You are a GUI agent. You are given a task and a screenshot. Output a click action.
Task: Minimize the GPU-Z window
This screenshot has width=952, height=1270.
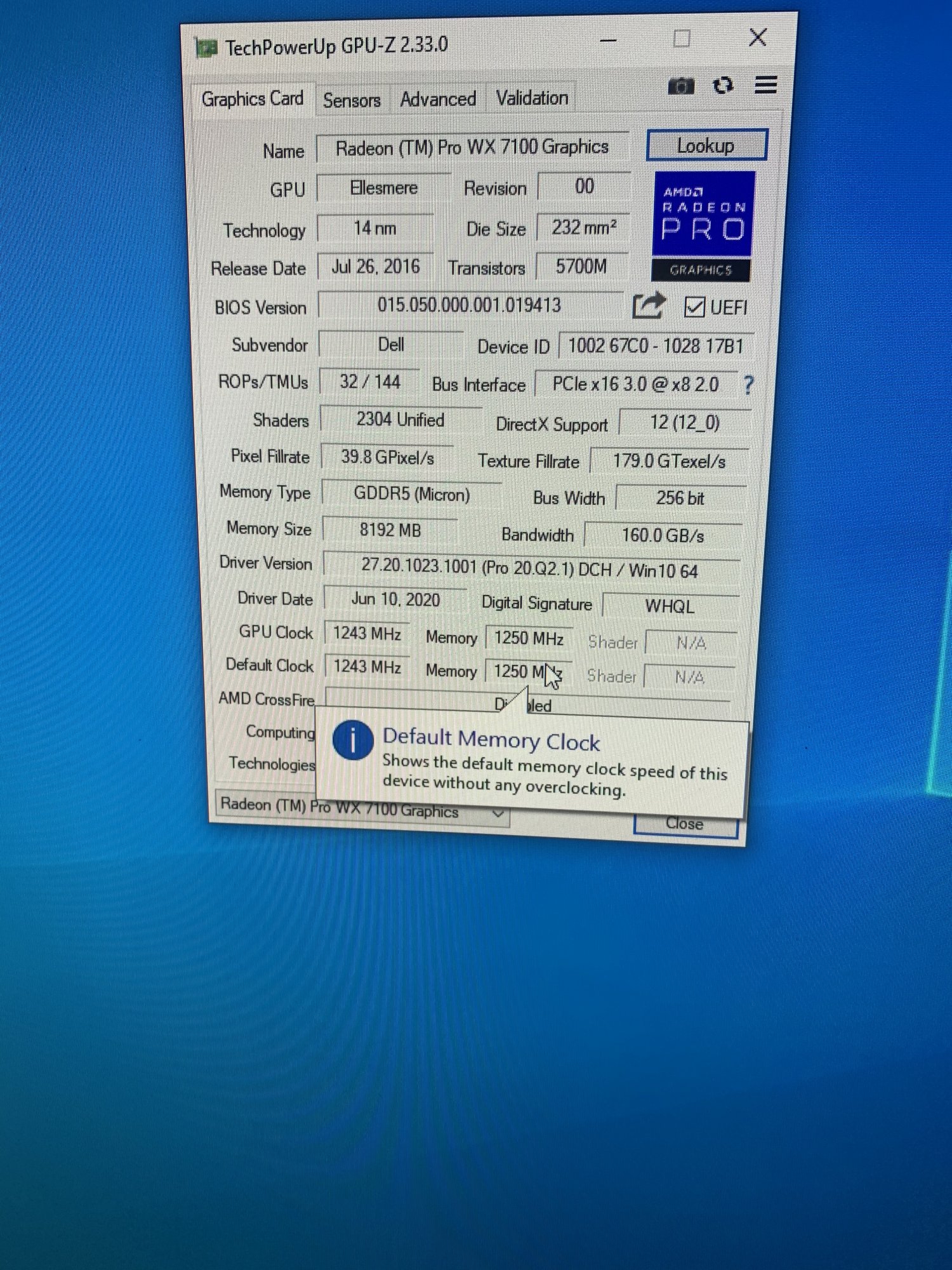[x=608, y=40]
